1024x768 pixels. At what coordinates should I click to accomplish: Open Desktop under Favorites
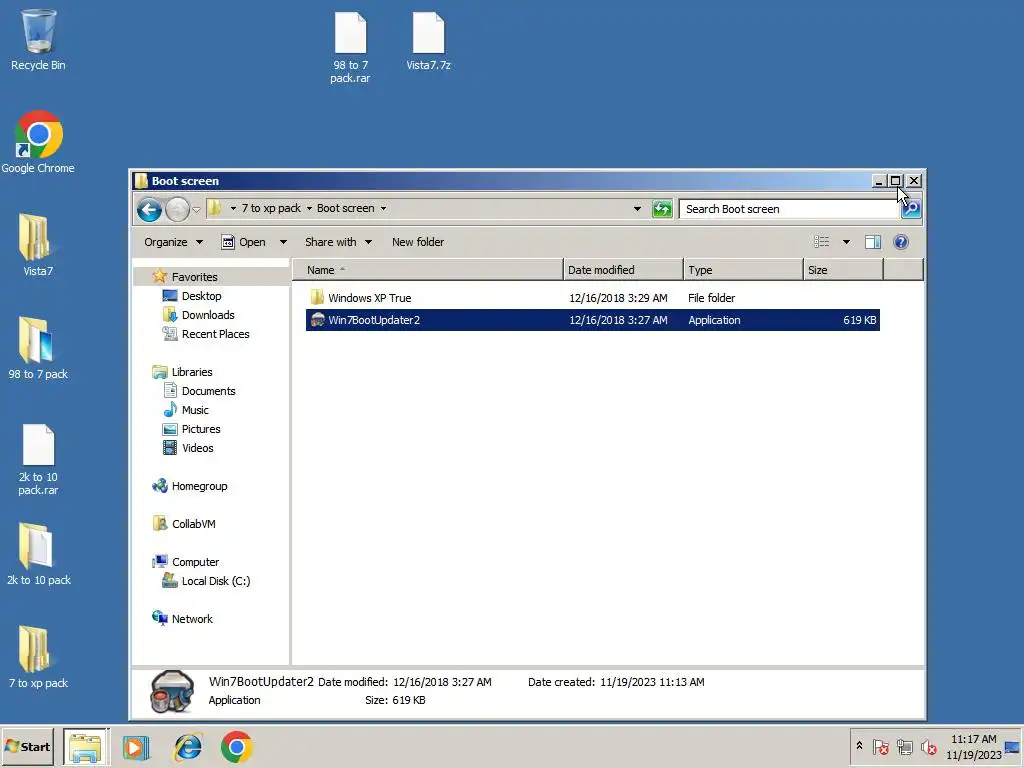pos(192,296)
